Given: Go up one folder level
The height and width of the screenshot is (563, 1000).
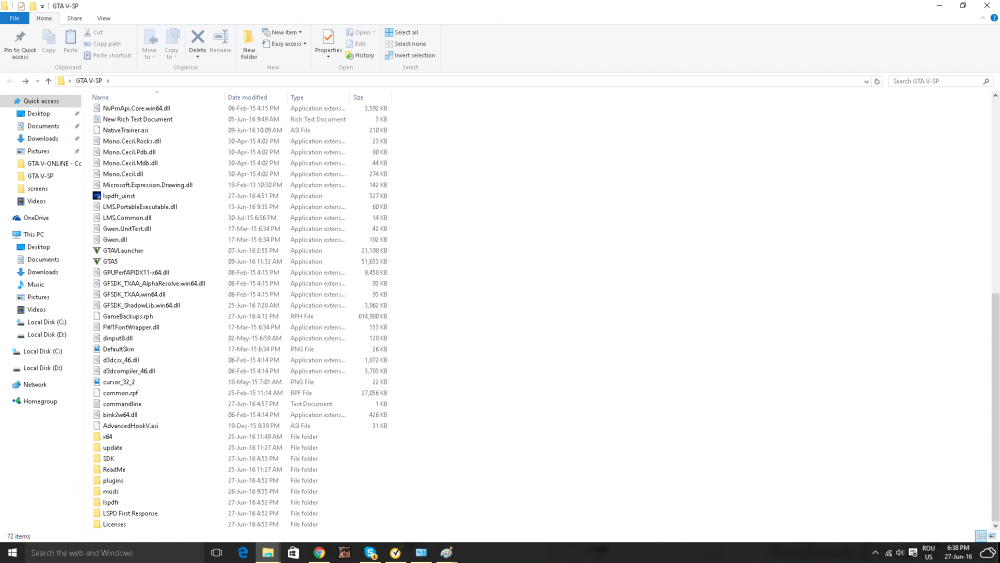Looking at the screenshot, I should [48, 81].
